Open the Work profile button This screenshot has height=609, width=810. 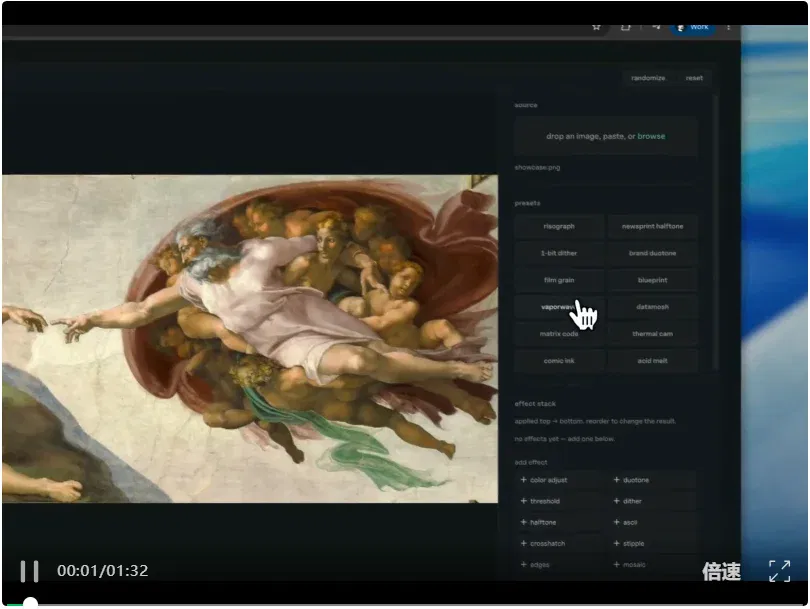tap(693, 27)
